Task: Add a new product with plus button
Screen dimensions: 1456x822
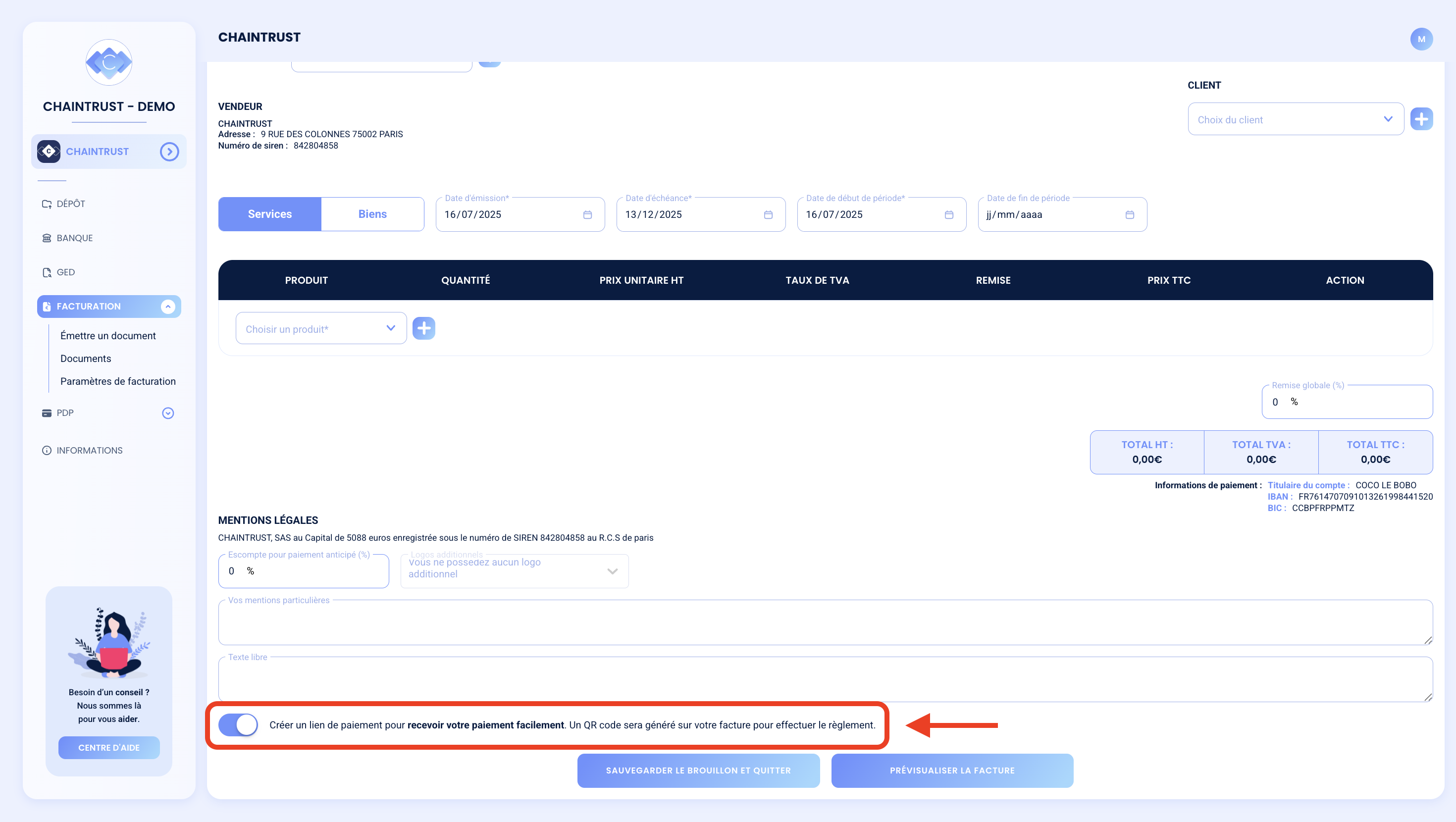Action: (x=424, y=328)
